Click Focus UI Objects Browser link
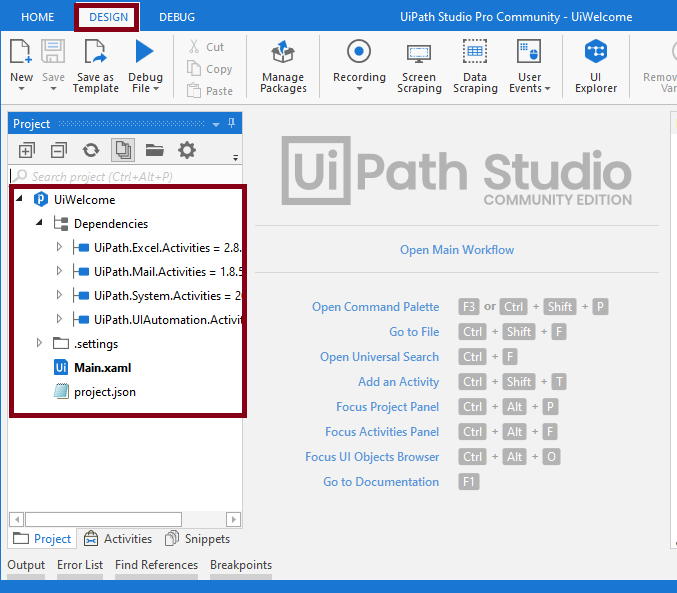Image resolution: width=677 pixels, height=593 pixels. click(372, 457)
